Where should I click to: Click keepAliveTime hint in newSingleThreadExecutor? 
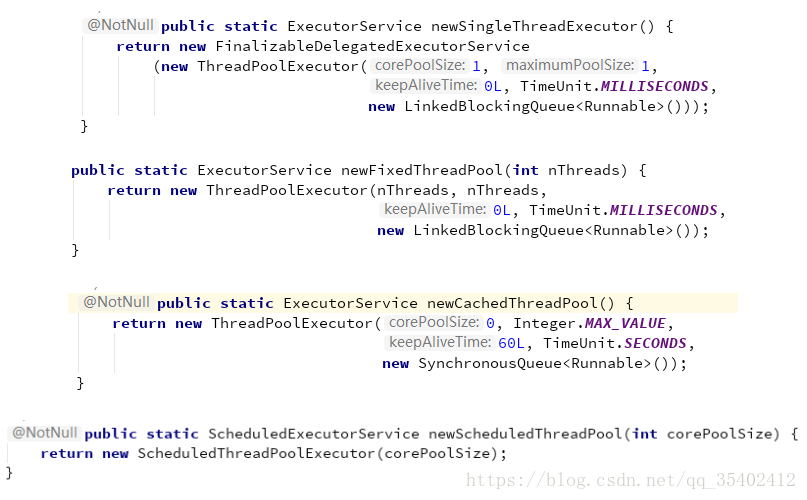tap(426, 85)
